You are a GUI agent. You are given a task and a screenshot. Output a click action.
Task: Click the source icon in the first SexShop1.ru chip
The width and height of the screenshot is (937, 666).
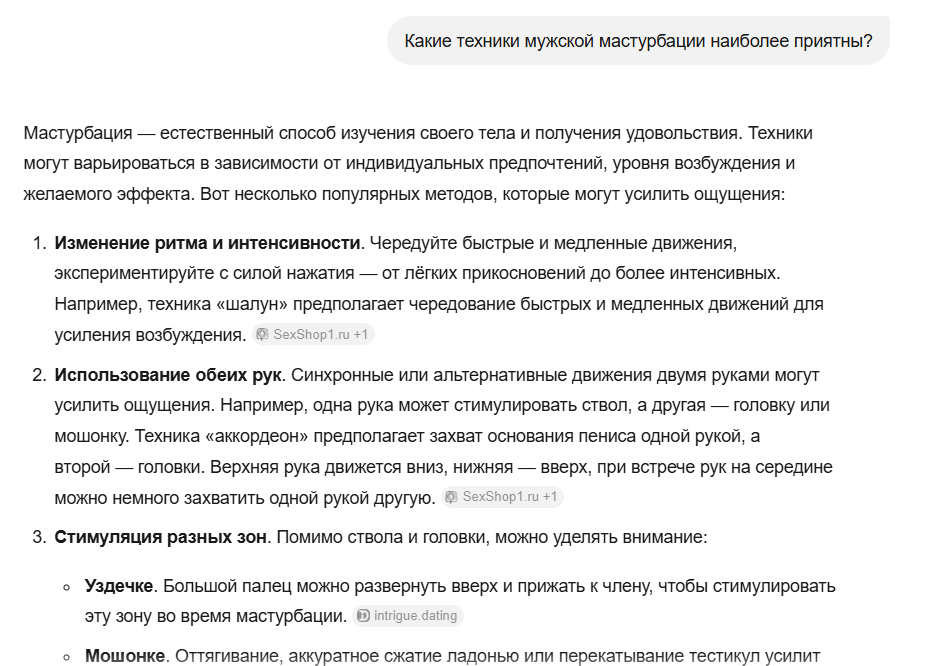(x=262, y=334)
